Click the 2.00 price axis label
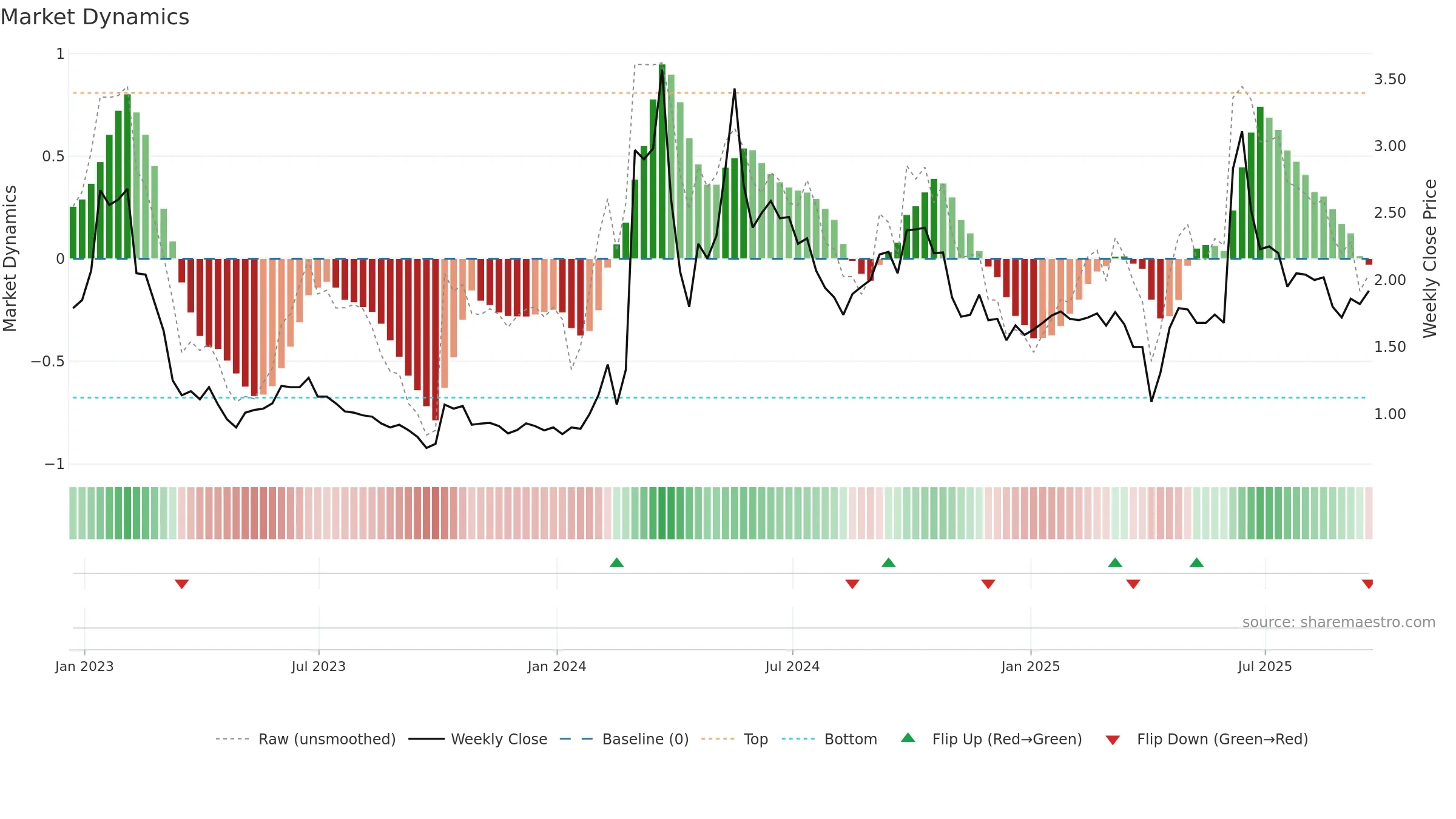1456x819 pixels. click(1390, 280)
